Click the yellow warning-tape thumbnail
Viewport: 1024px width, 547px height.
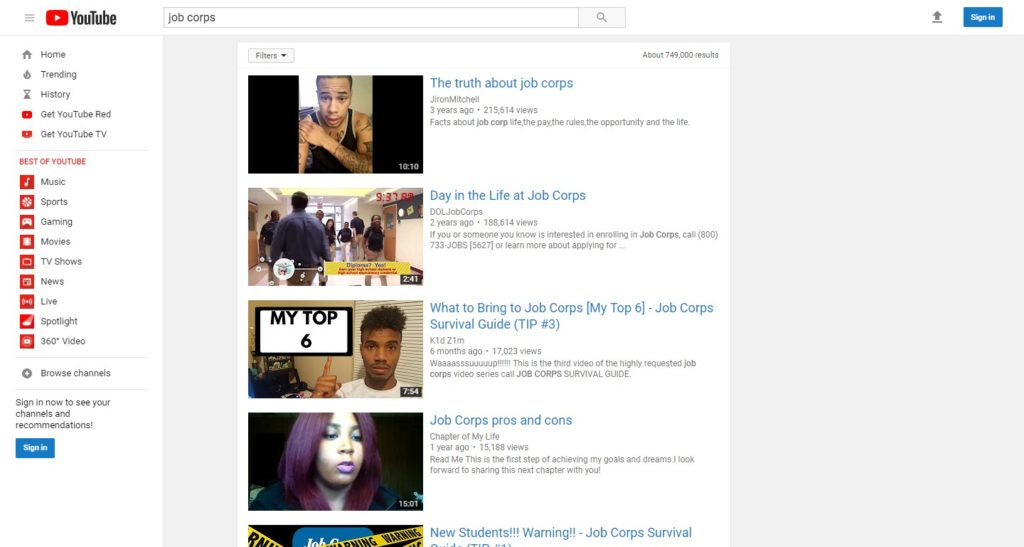click(336, 536)
